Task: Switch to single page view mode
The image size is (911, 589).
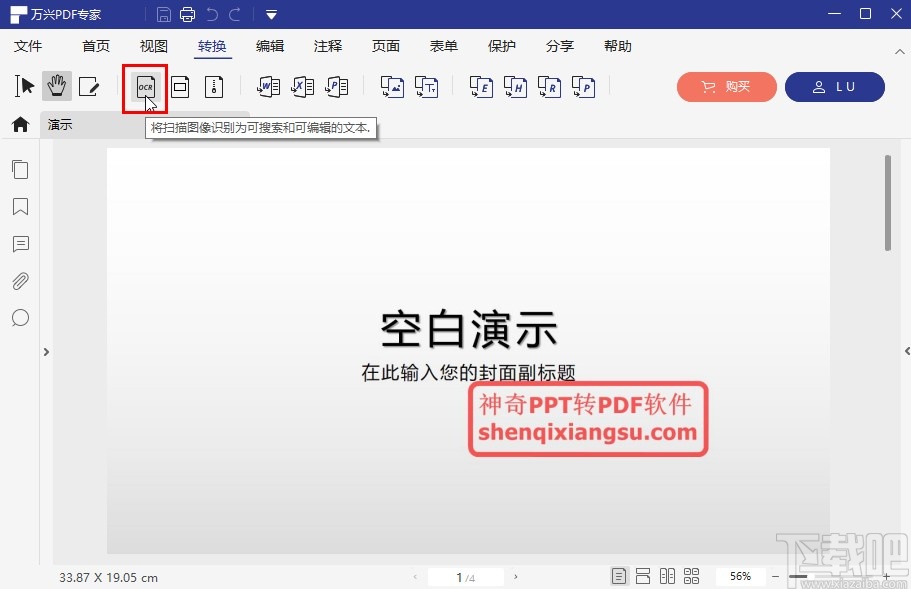Action: click(x=619, y=575)
